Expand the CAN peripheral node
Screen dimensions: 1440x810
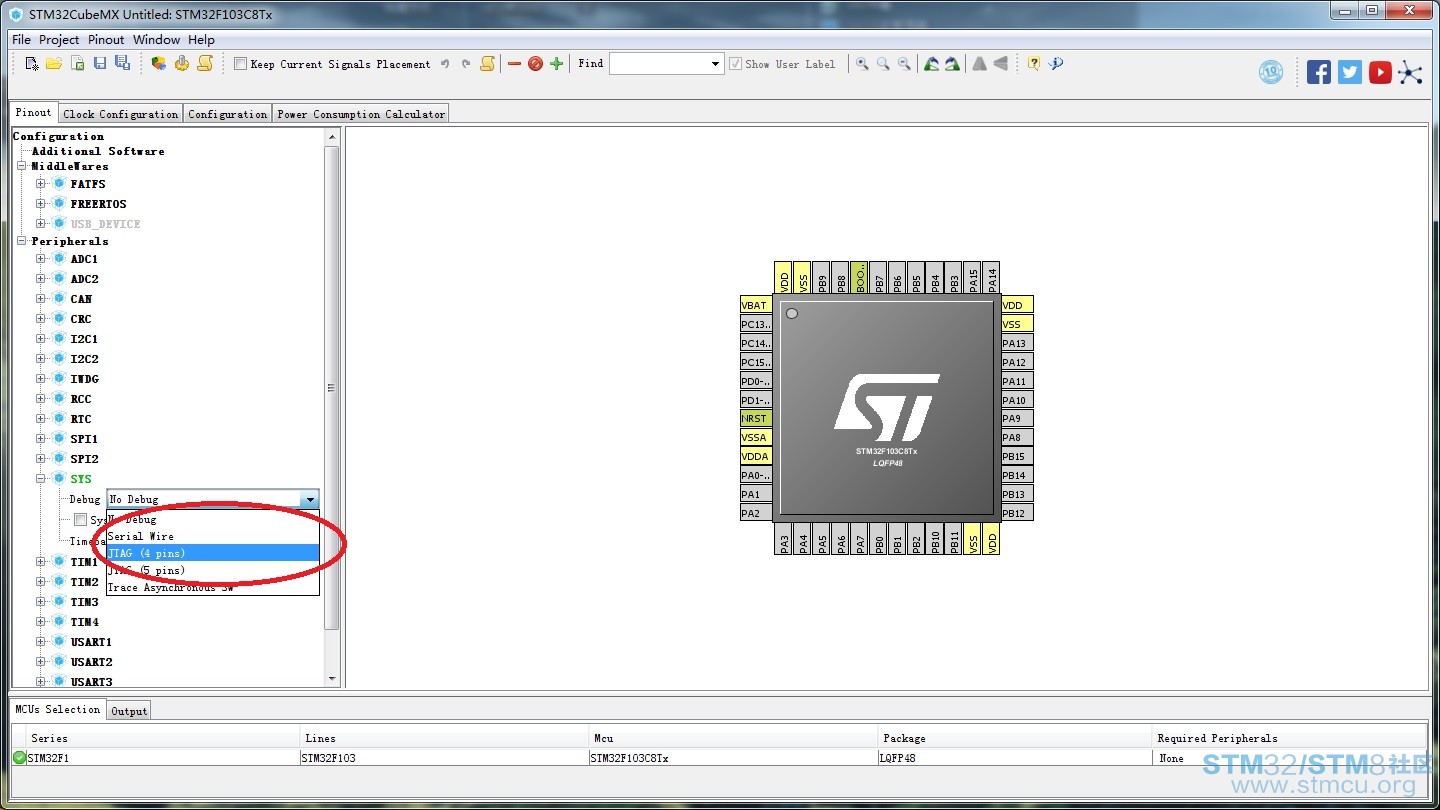(41, 299)
